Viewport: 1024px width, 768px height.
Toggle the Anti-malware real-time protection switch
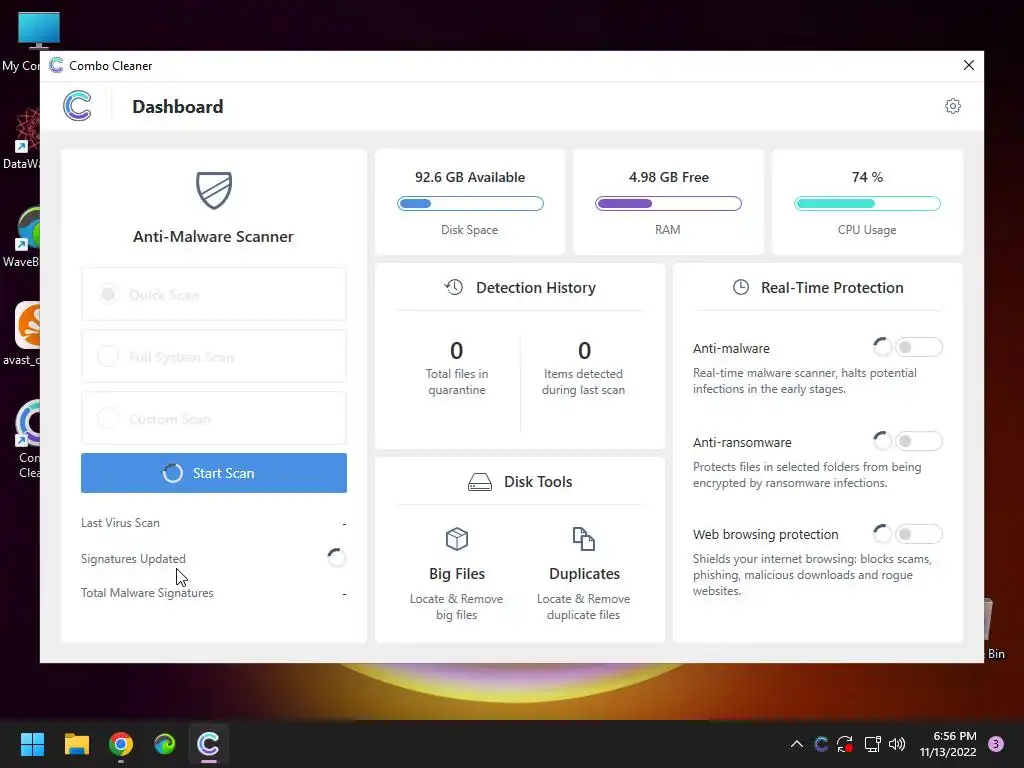pyautogui.click(x=918, y=347)
